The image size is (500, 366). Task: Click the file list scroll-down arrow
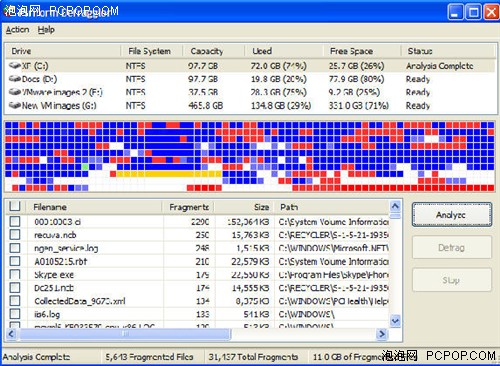[x=395, y=321]
